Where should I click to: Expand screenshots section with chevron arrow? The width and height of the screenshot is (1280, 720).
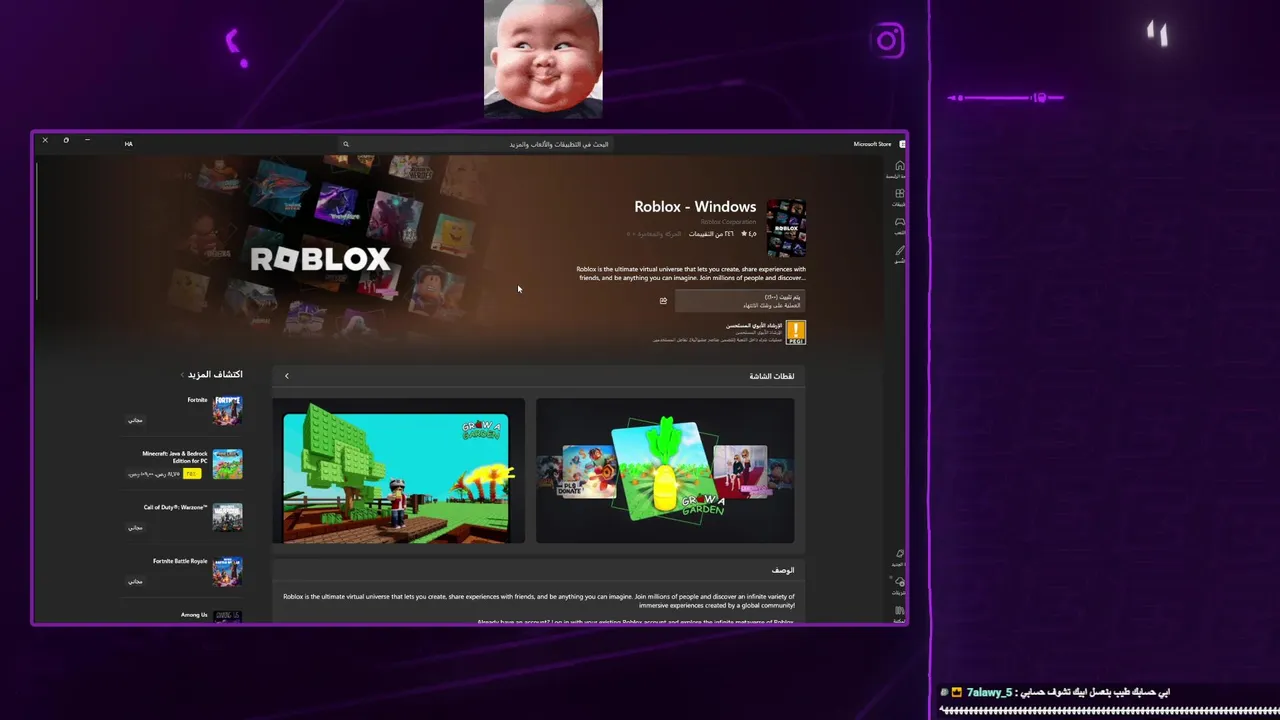pos(286,376)
